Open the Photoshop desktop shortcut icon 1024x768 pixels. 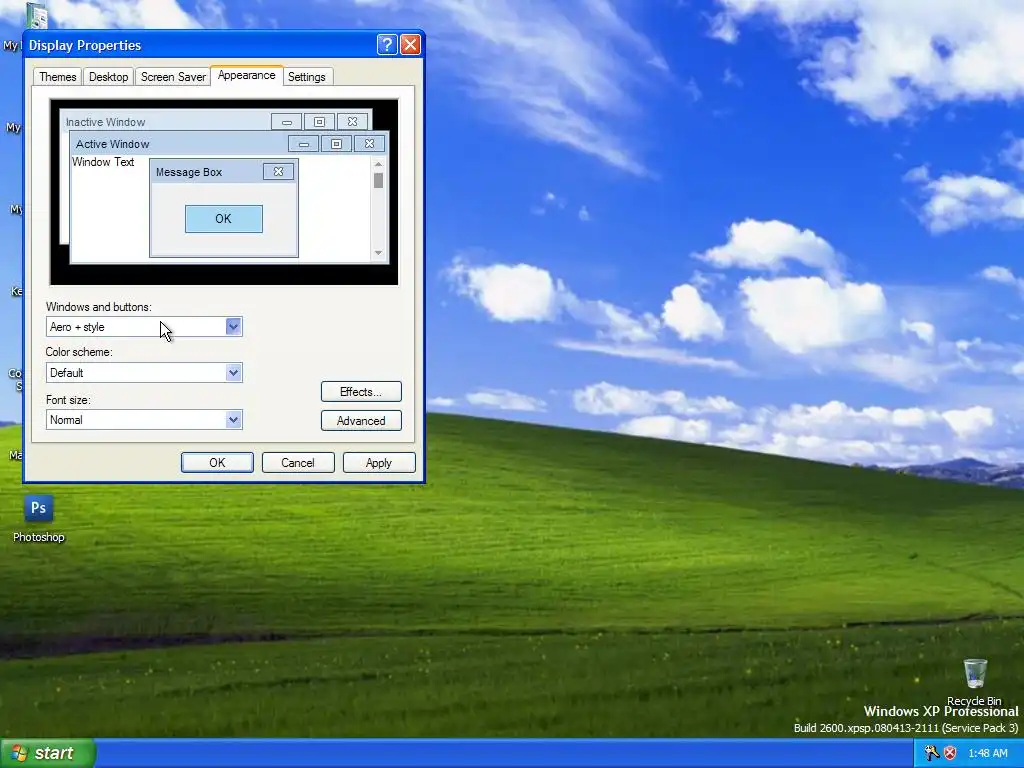coord(39,508)
